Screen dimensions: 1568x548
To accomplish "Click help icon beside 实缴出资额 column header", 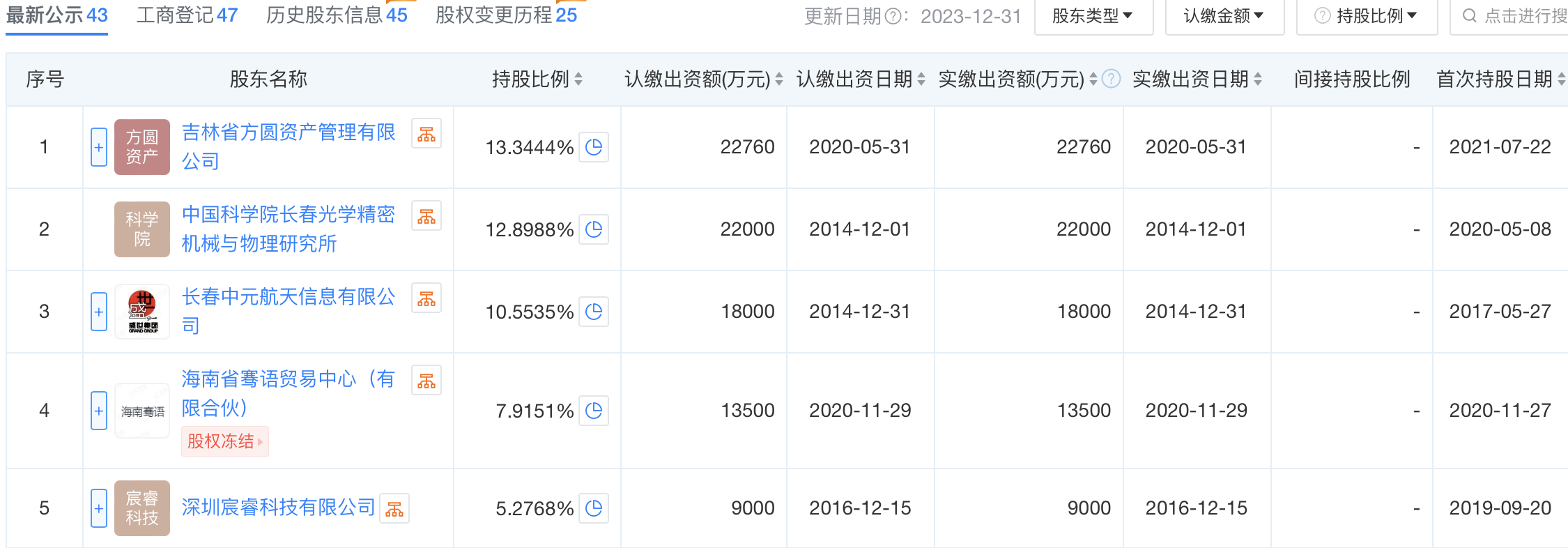I will tap(1112, 79).
